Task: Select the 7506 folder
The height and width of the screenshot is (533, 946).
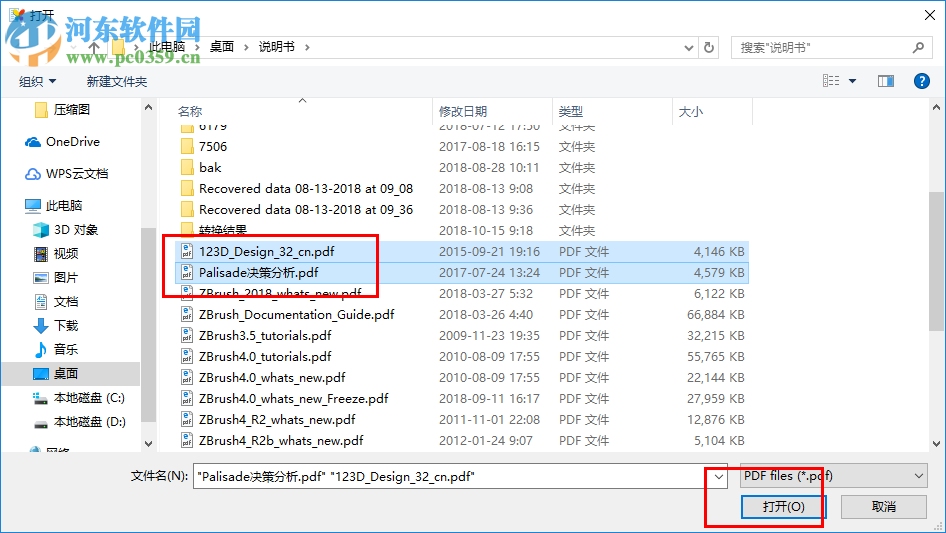Action: click(212, 147)
